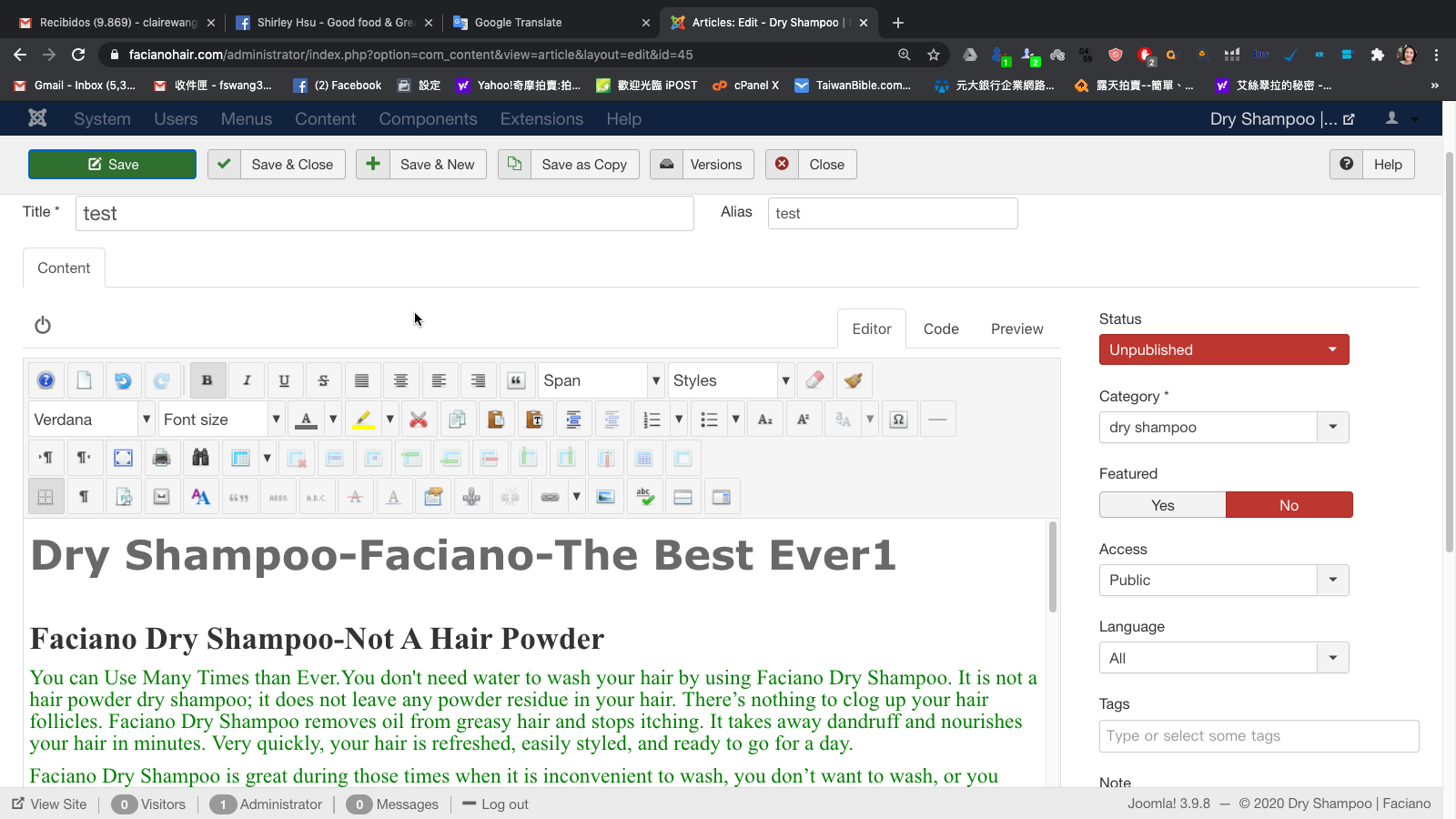
Task: Click the anchor icon in toolbar
Action: 471,497
